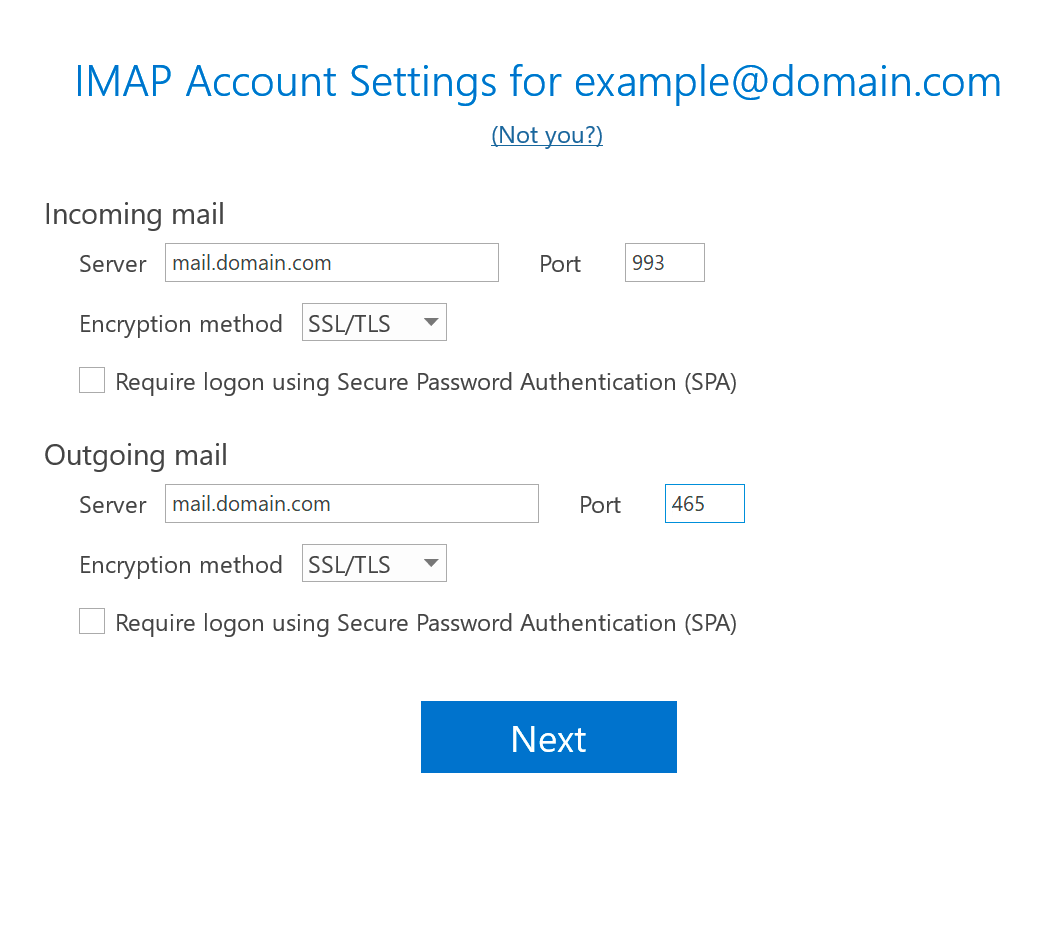
Task: Enable SPA checkbox under Incoming mail
Action: pos(91,380)
